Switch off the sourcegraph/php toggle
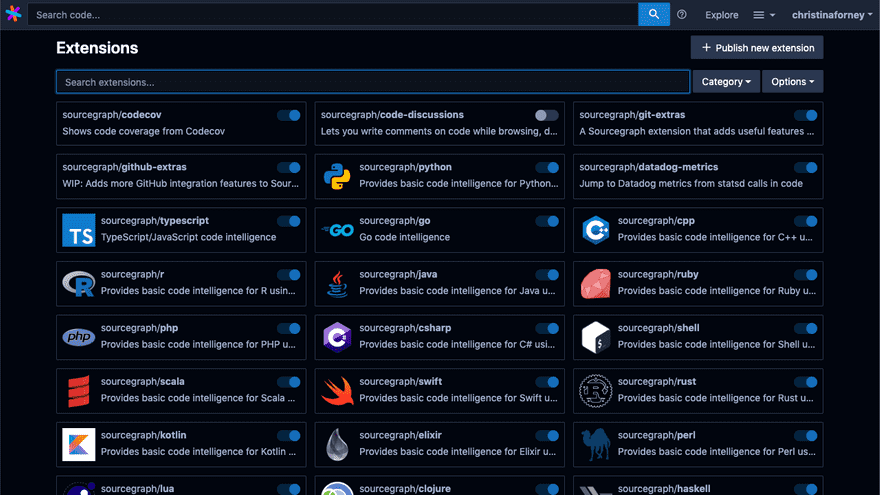Screen dimensions: 880x495 (288, 328)
